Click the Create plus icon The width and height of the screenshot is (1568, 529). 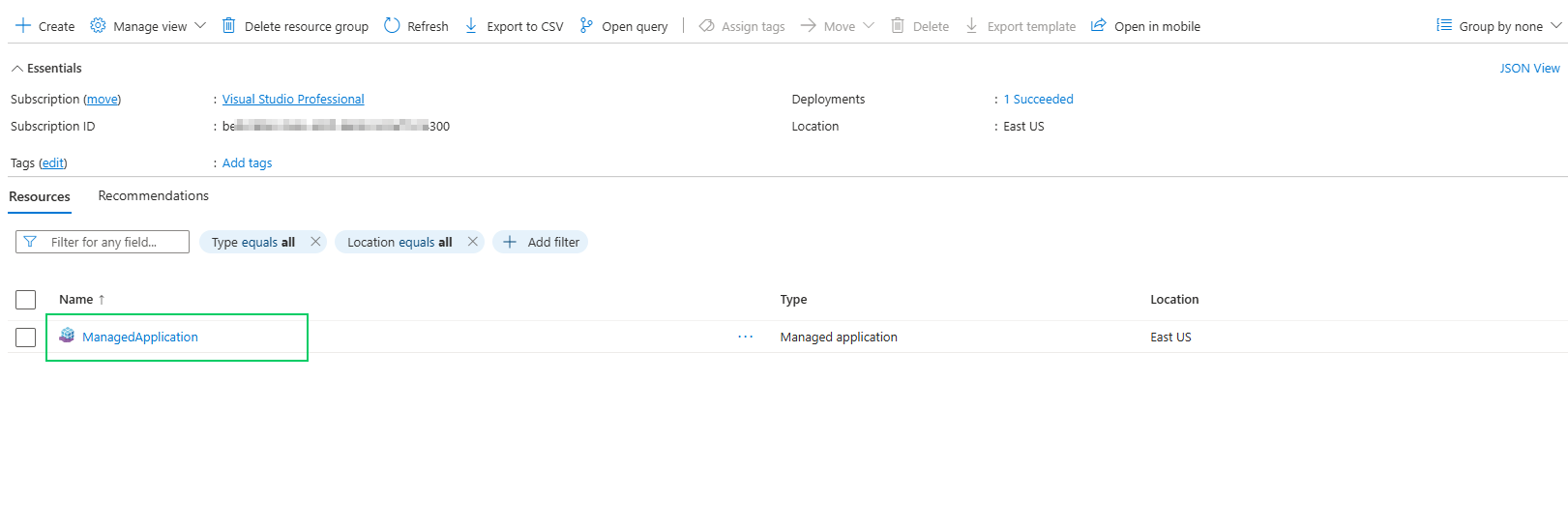point(23,26)
